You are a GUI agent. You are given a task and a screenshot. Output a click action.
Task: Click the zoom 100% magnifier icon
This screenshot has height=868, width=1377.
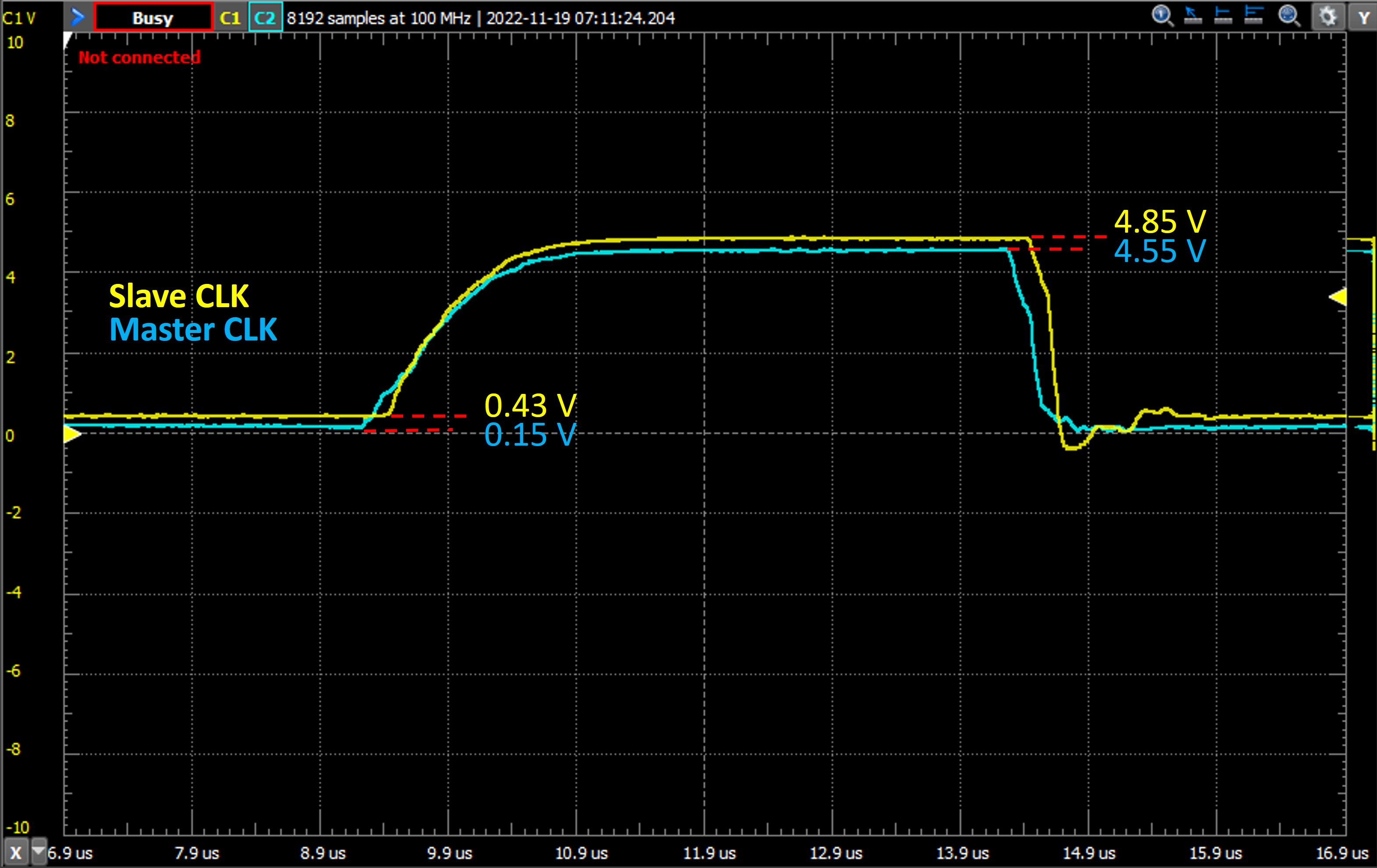click(1161, 15)
